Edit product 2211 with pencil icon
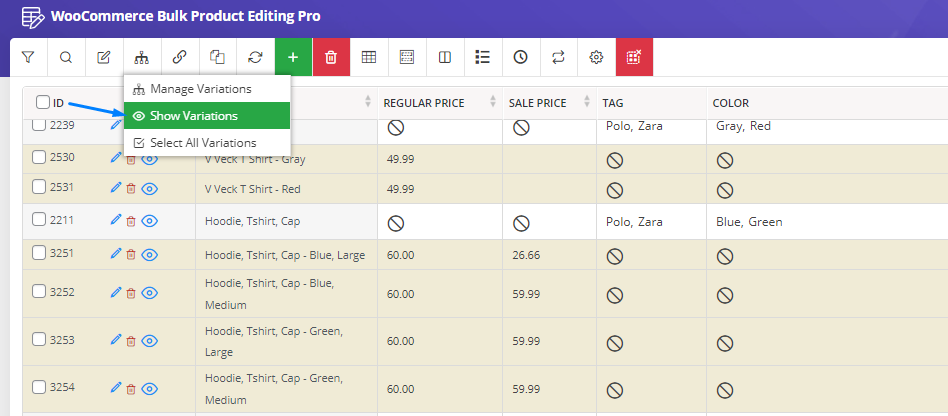948x416 pixels. coord(116,219)
